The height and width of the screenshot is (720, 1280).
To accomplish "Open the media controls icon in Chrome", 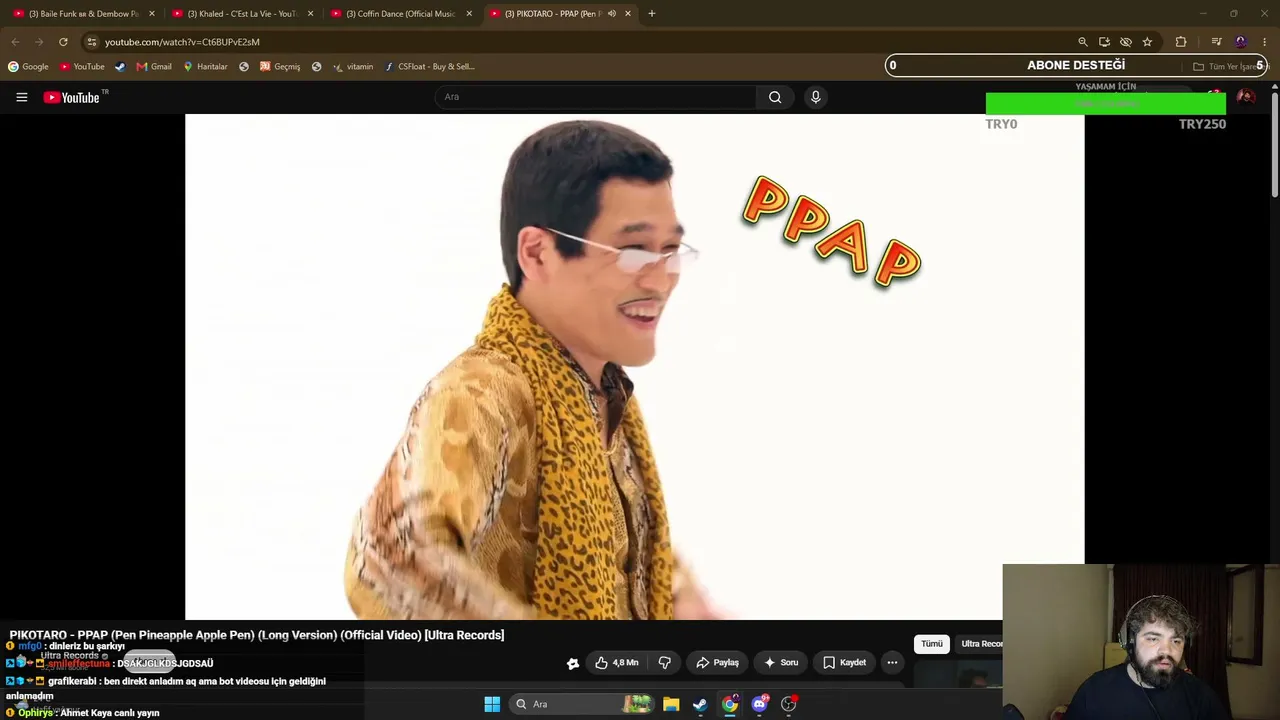I will point(1216,42).
